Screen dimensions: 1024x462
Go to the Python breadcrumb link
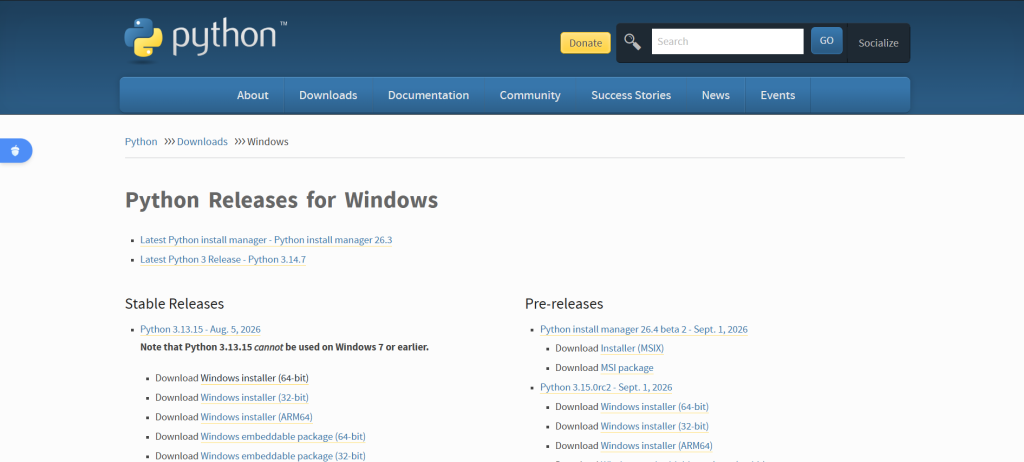141,142
